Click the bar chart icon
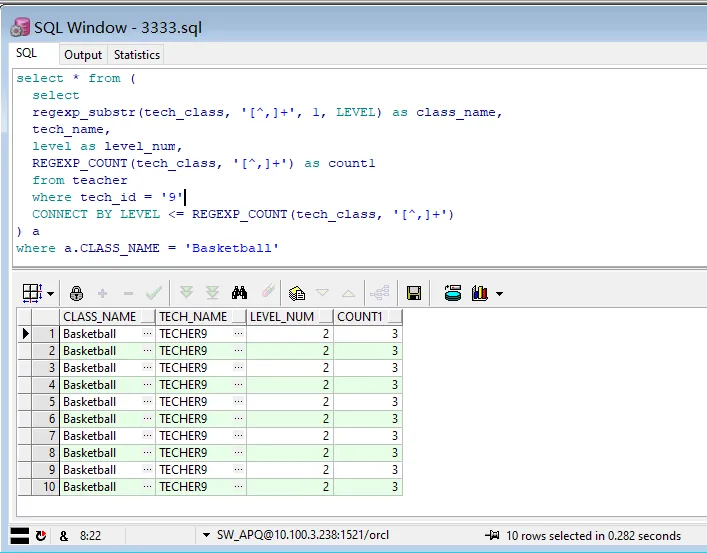The image size is (707, 553). pos(480,293)
